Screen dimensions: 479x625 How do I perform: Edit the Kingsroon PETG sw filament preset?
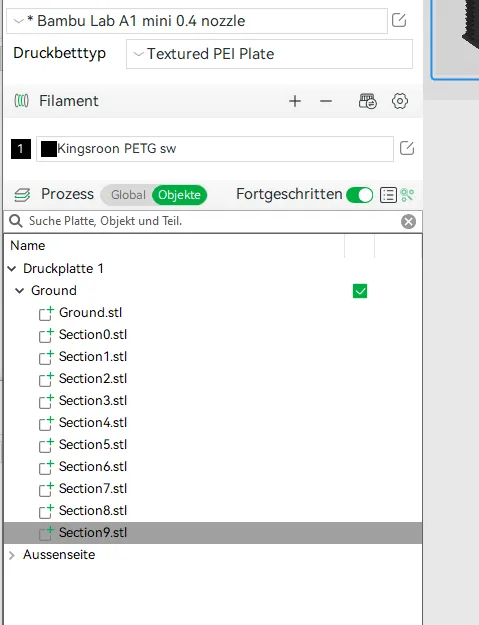click(407, 148)
